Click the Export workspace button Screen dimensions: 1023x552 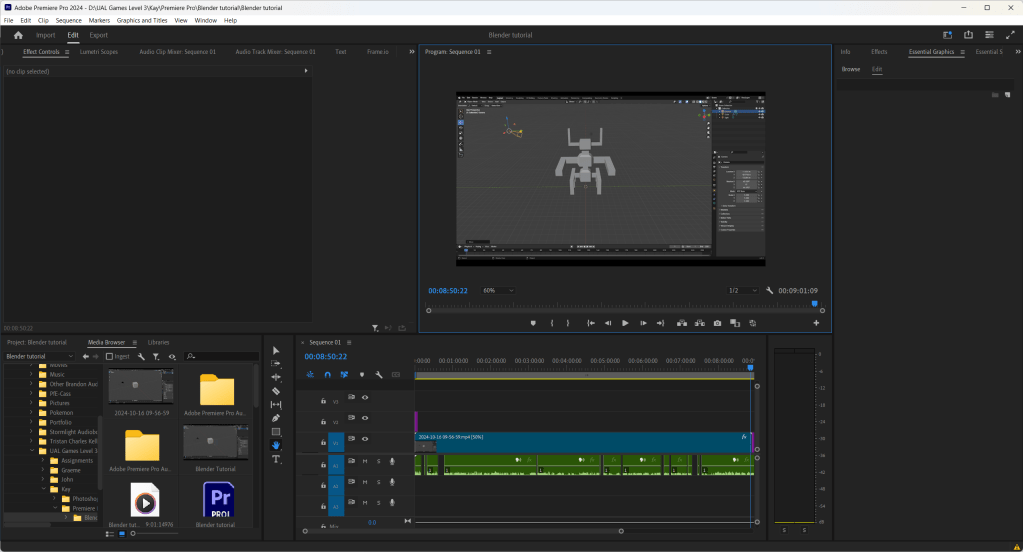point(98,35)
